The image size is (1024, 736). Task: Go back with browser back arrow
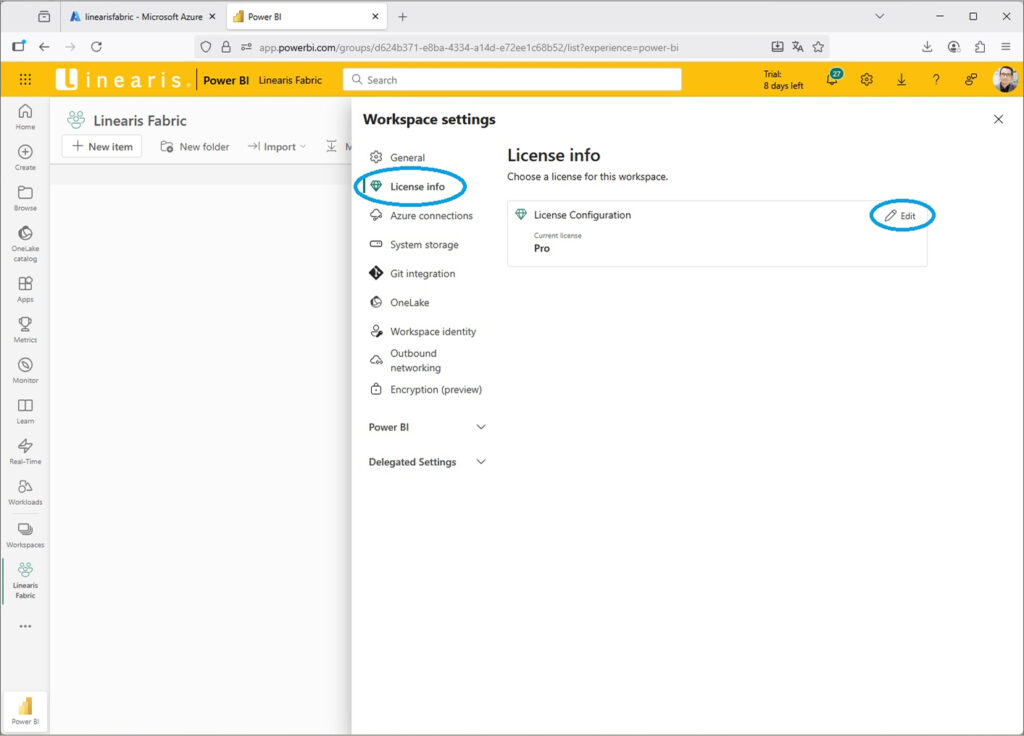pos(44,47)
